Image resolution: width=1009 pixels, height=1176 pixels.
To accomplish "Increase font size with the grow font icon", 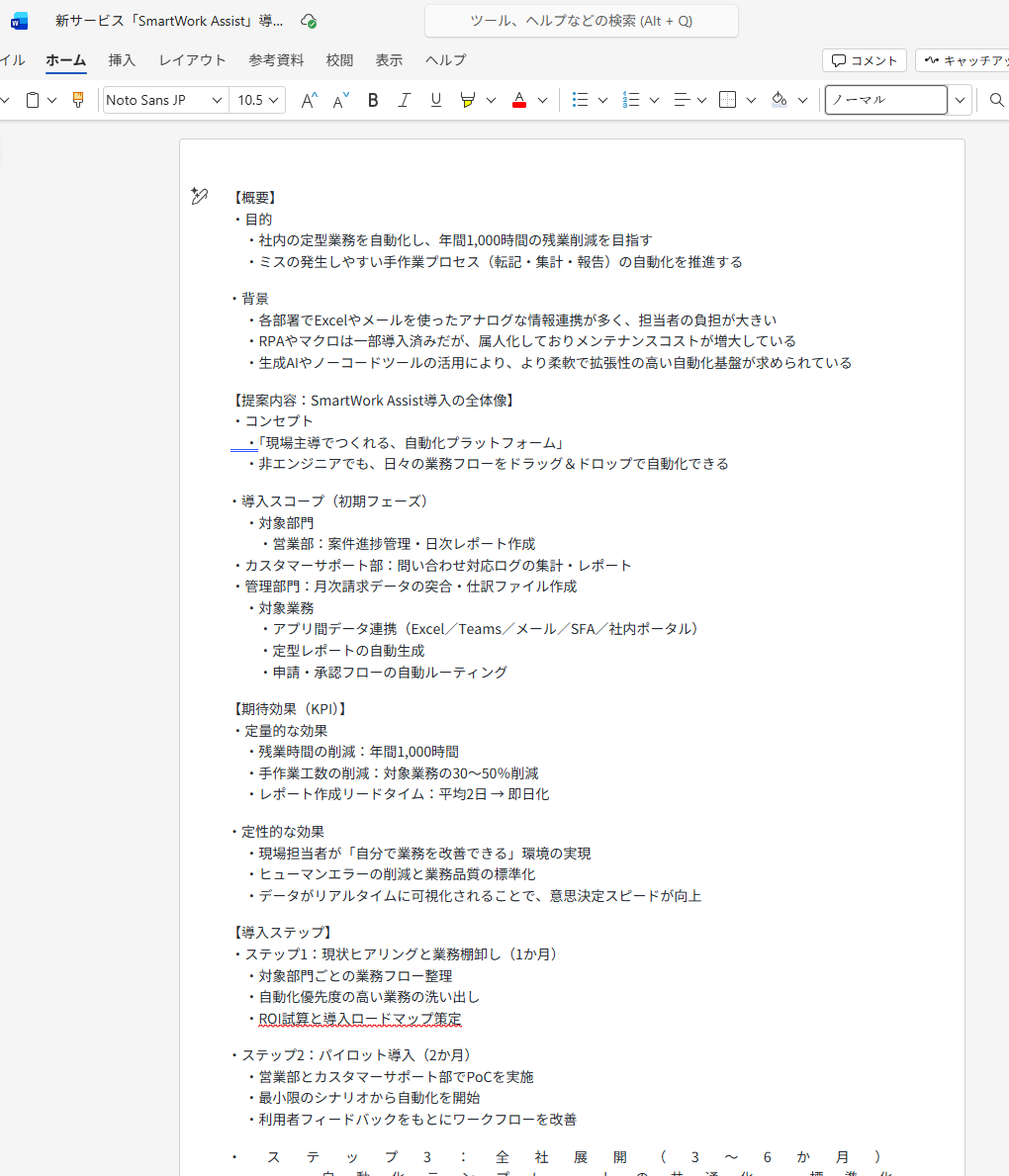I will coord(310,100).
